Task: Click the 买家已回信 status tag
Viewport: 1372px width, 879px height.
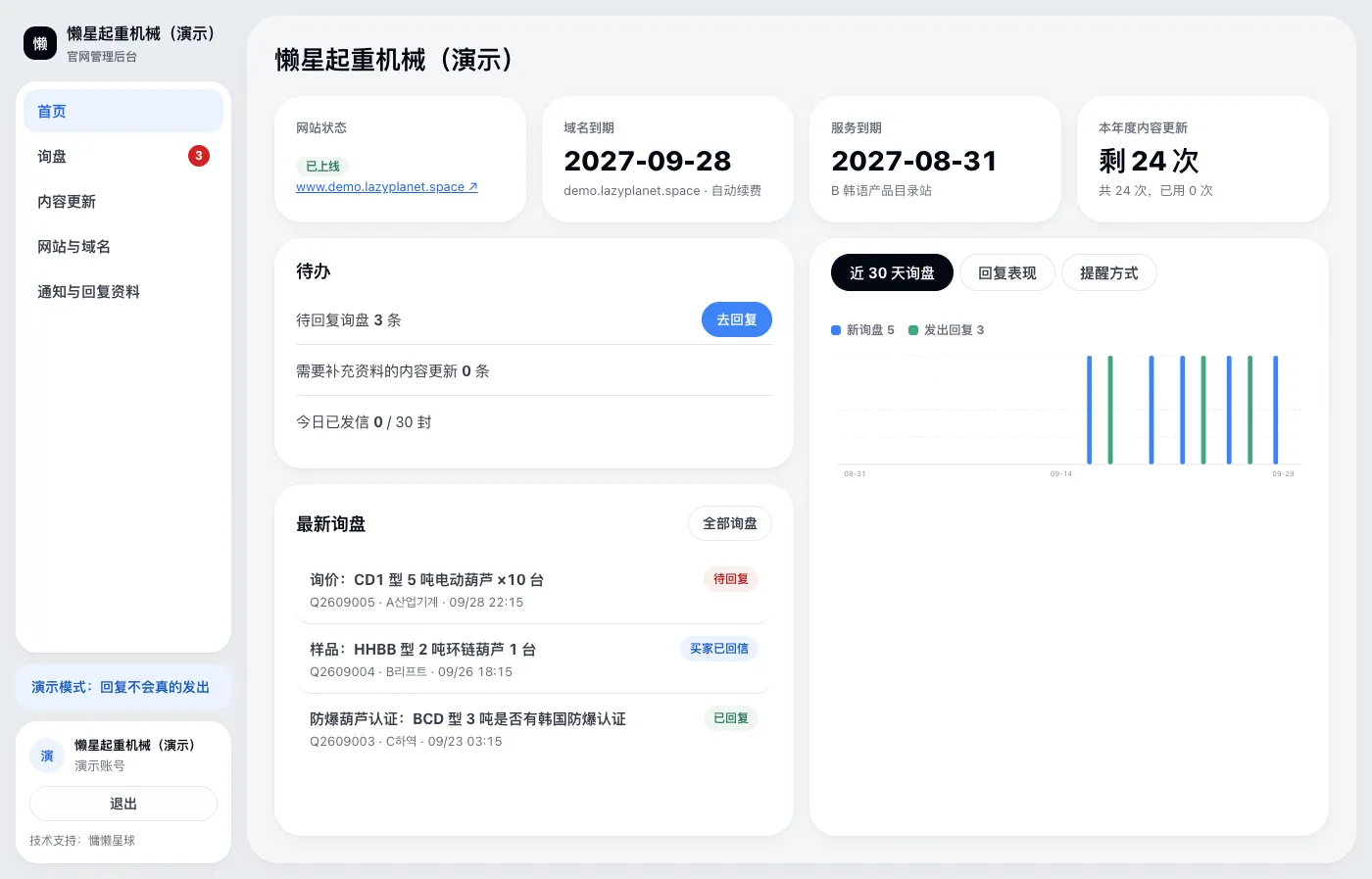Action: coord(719,649)
